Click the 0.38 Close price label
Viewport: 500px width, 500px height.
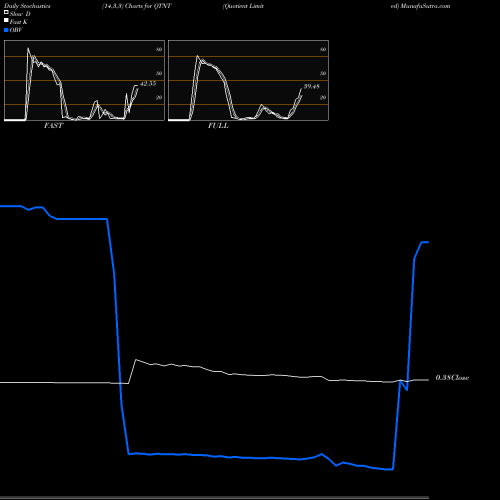click(452, 378)
